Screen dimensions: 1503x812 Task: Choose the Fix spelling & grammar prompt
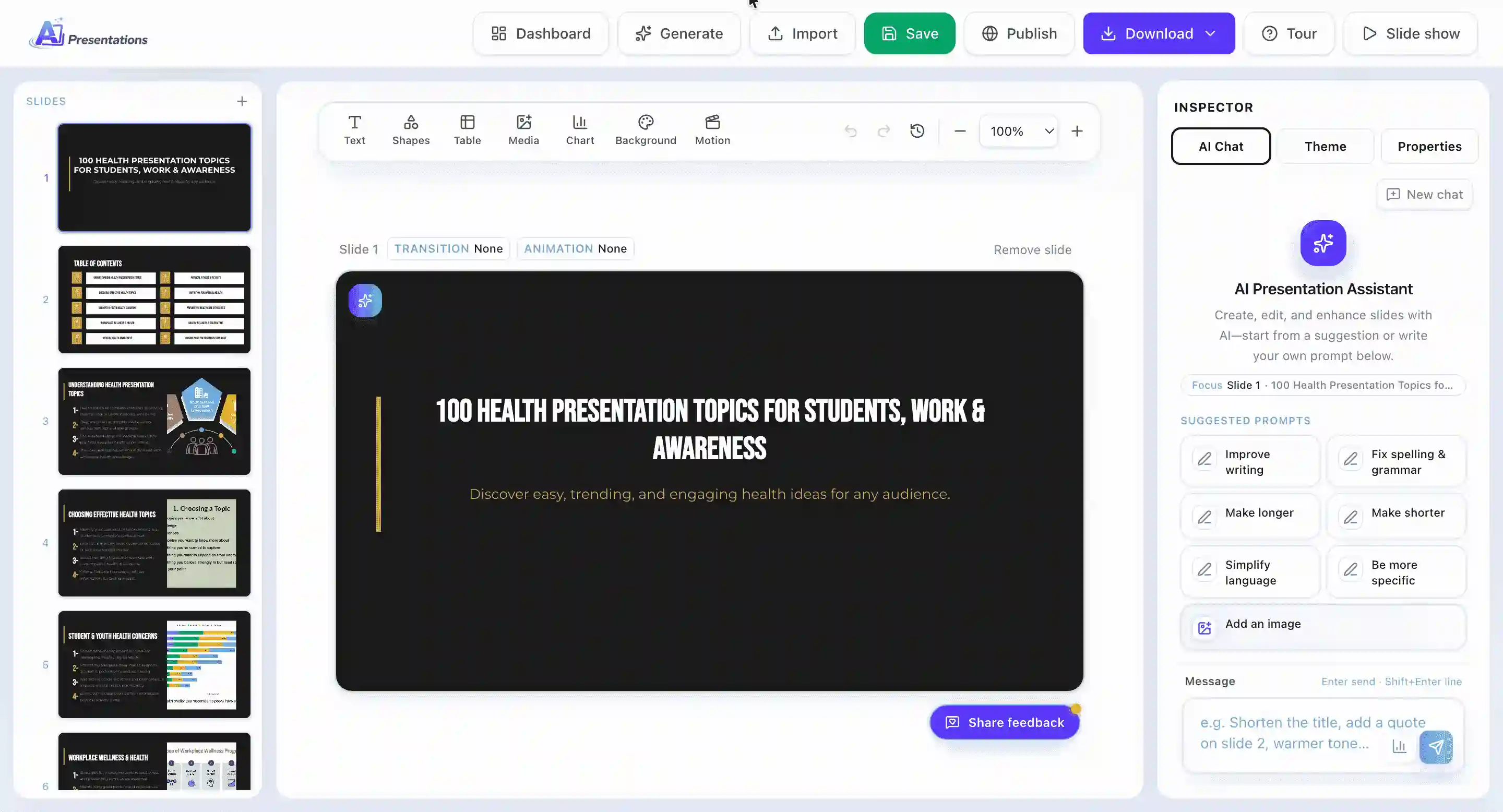click(1396, 462)
